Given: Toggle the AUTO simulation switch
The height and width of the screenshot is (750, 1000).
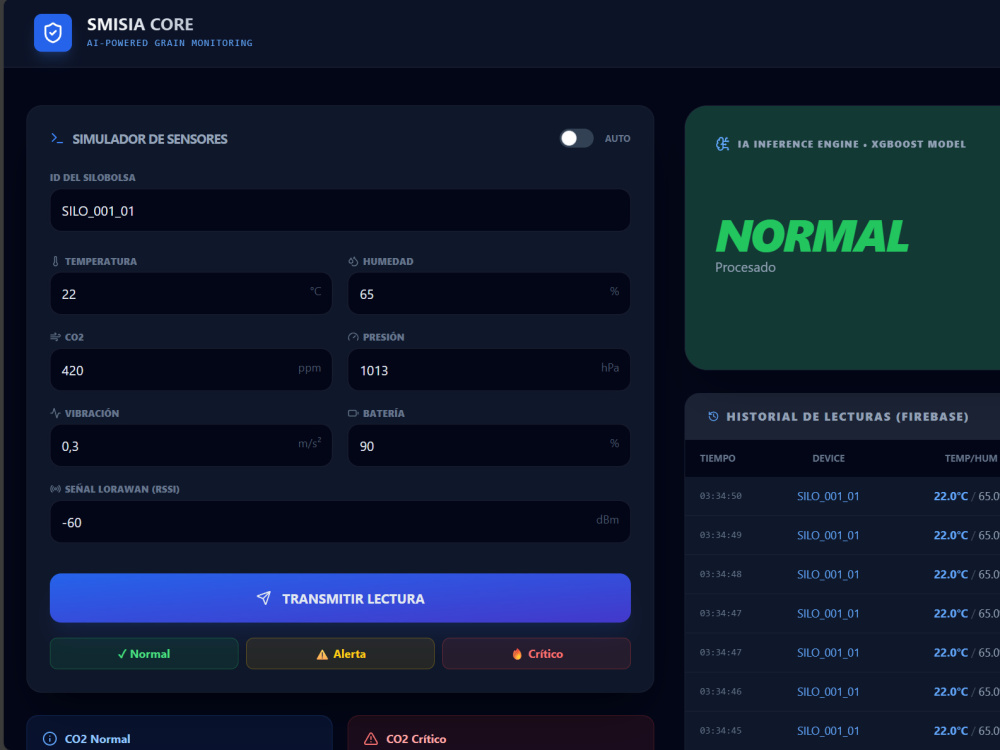Looking at the screenshot, I should coord(577,138).
